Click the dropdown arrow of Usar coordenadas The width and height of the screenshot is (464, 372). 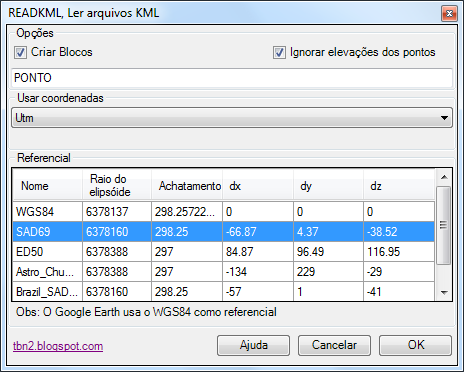(444, 118)
